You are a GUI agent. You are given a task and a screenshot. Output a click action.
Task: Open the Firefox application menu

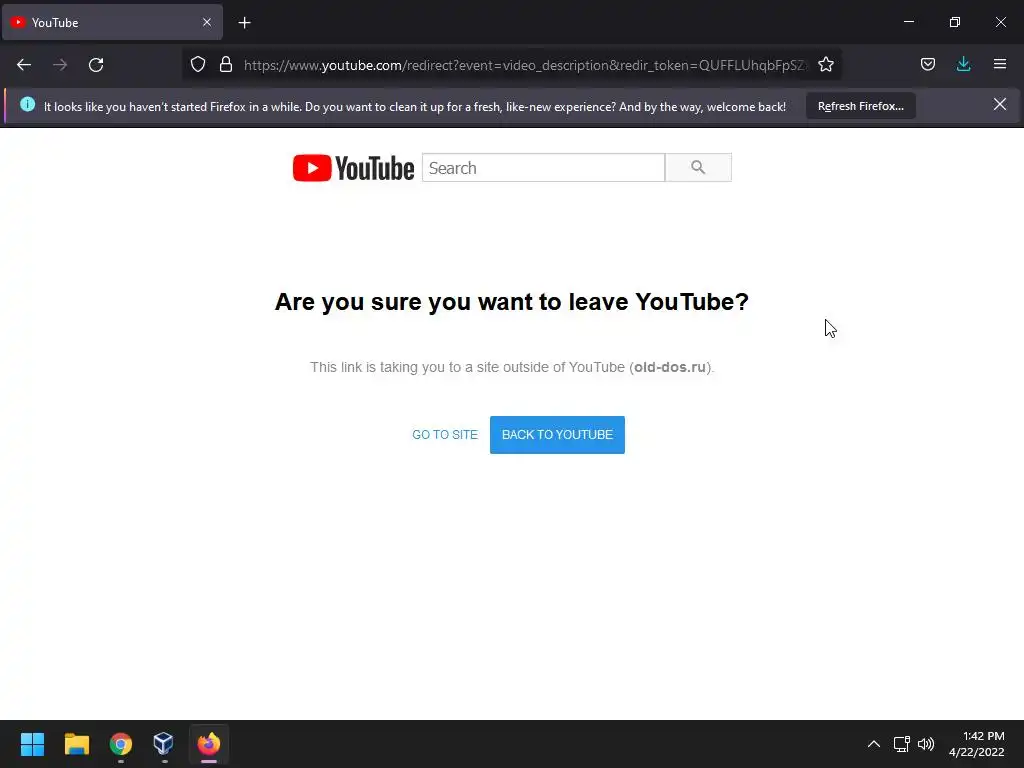coord(1000,64)
